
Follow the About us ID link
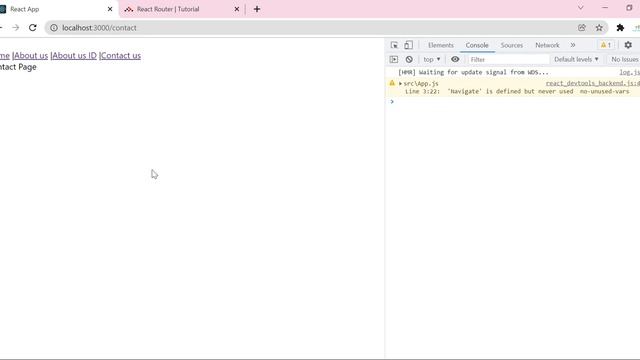(x=75, y=56)
